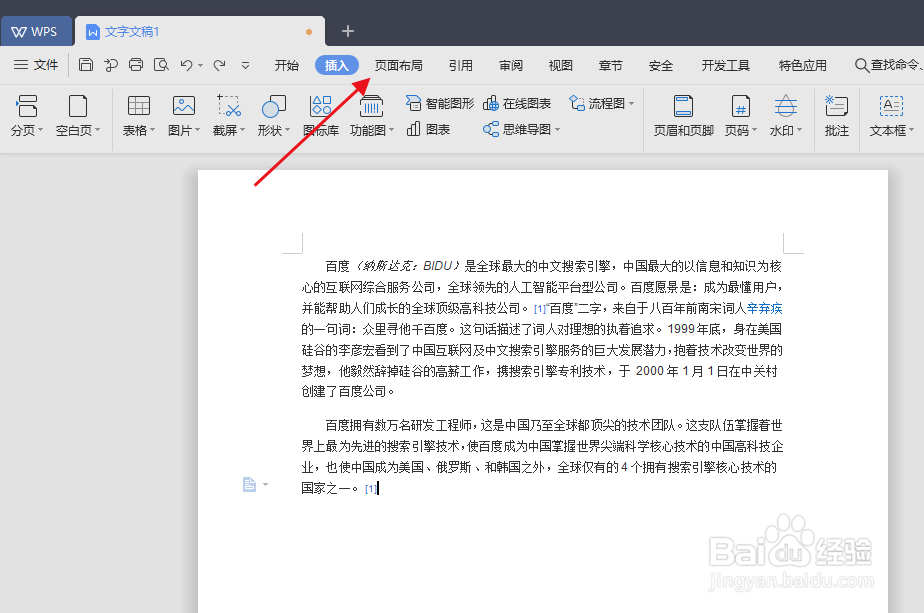Click the Screenshot (截屏) icon
924x613 pixels.
point(229,106)
